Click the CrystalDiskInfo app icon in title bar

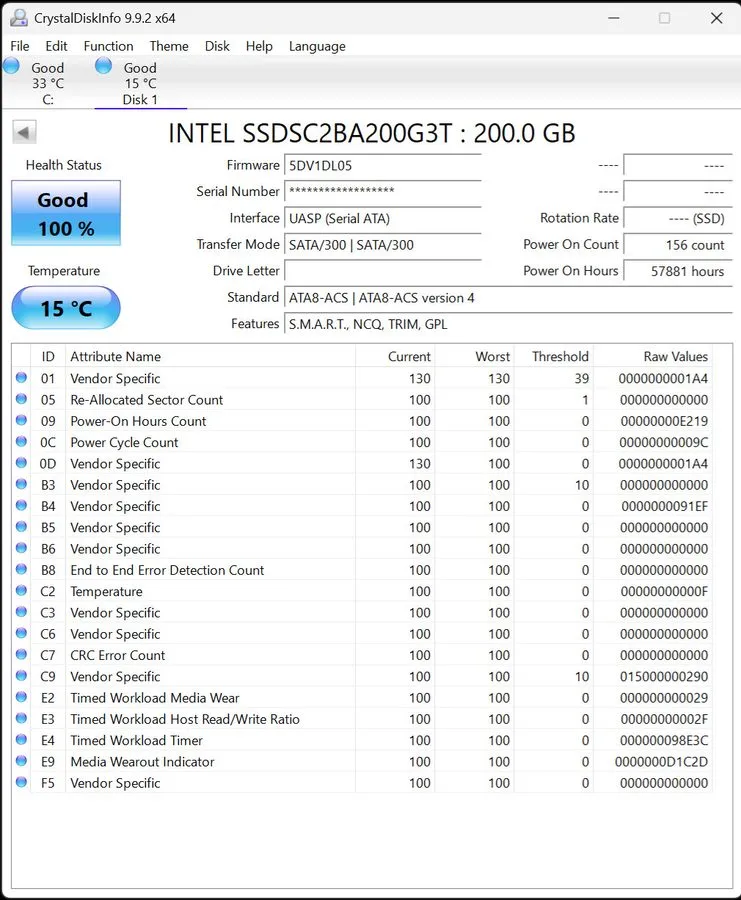[x=18, y=18]
